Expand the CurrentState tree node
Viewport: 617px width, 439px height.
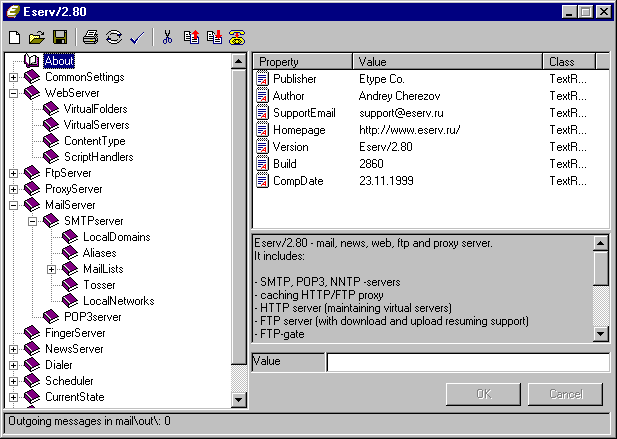pyautogui.click(x=13, y=397)
